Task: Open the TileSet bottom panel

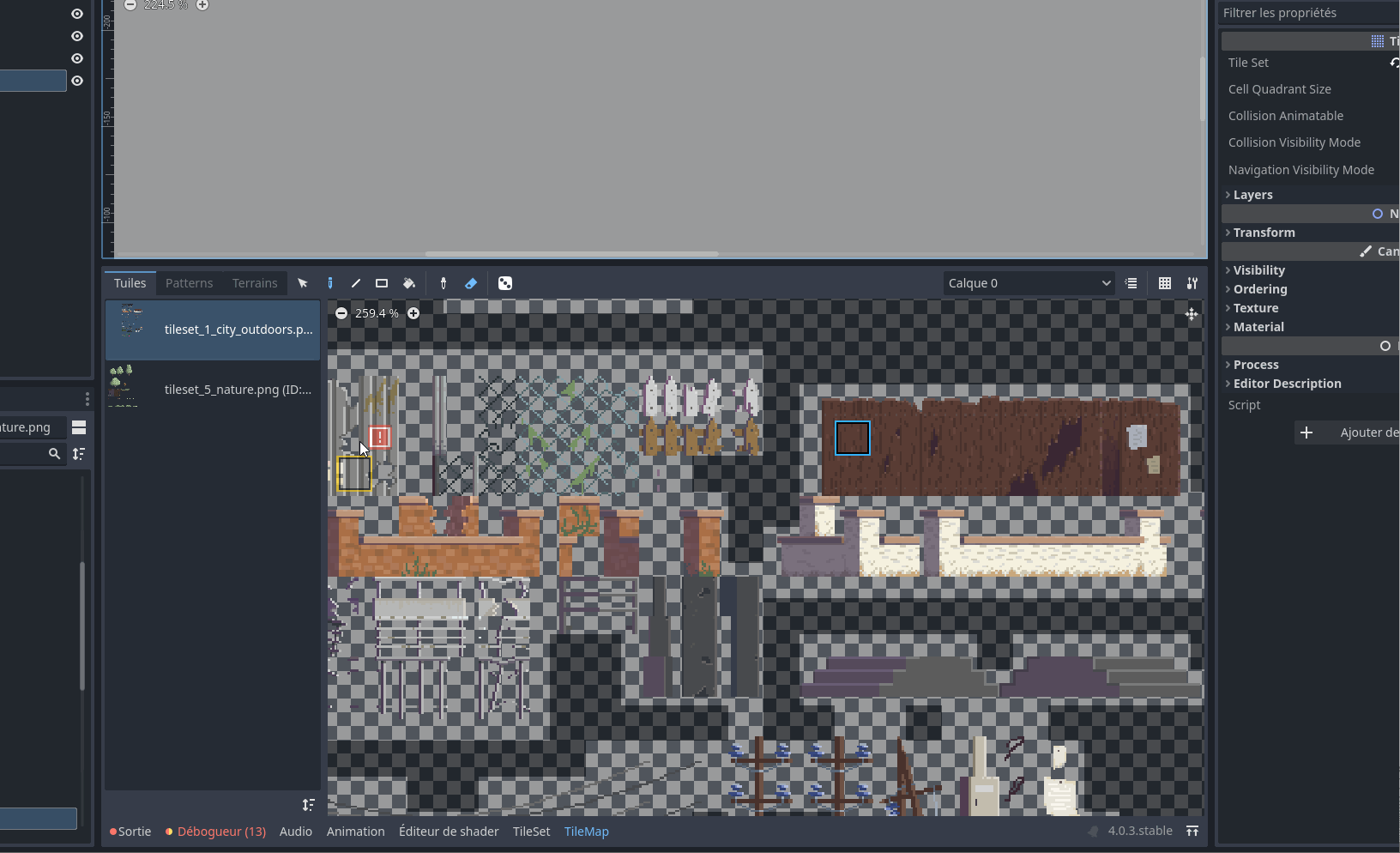Action: tap(531, 831)
